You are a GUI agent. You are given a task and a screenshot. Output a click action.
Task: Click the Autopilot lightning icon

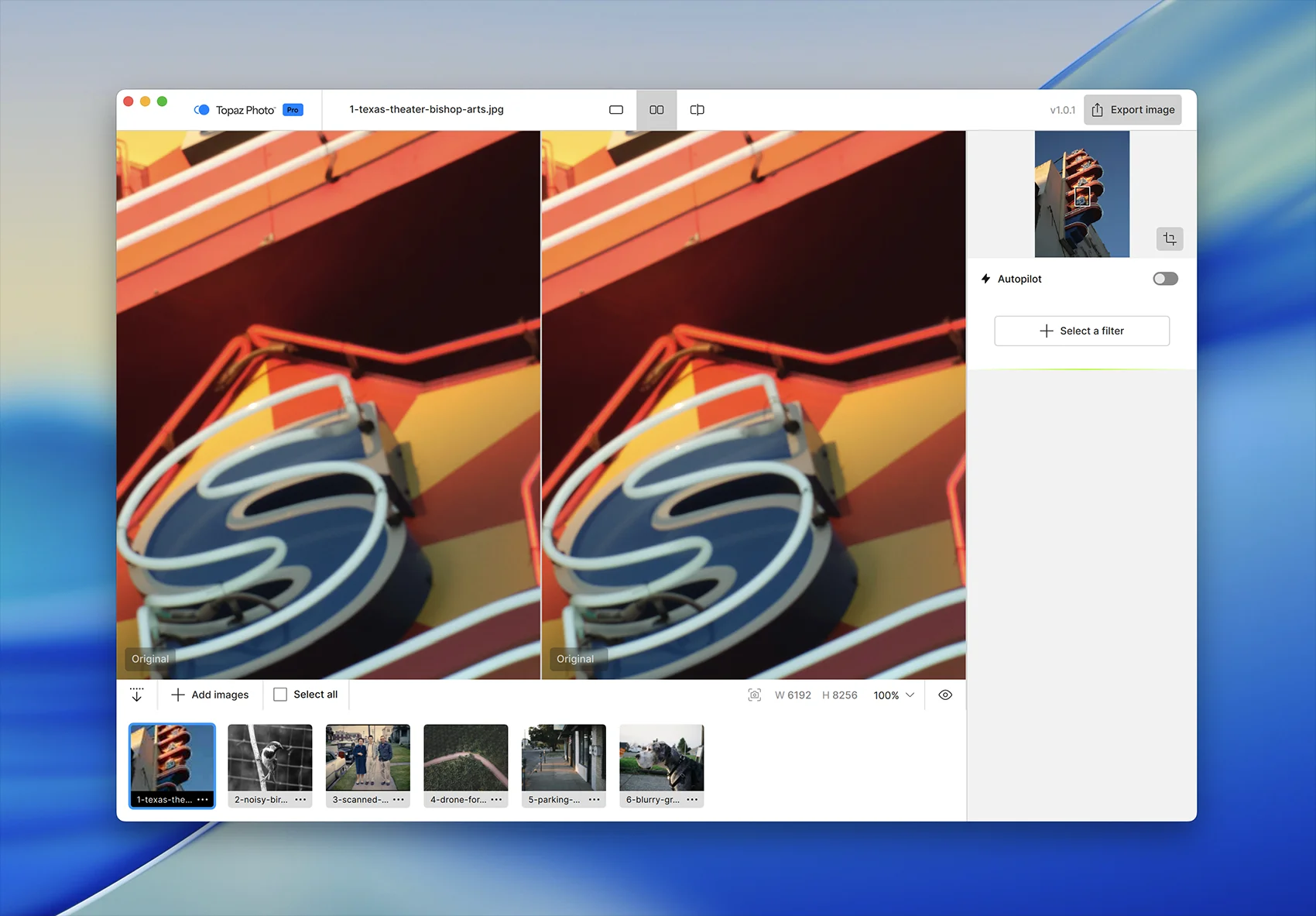coord(985,279)
